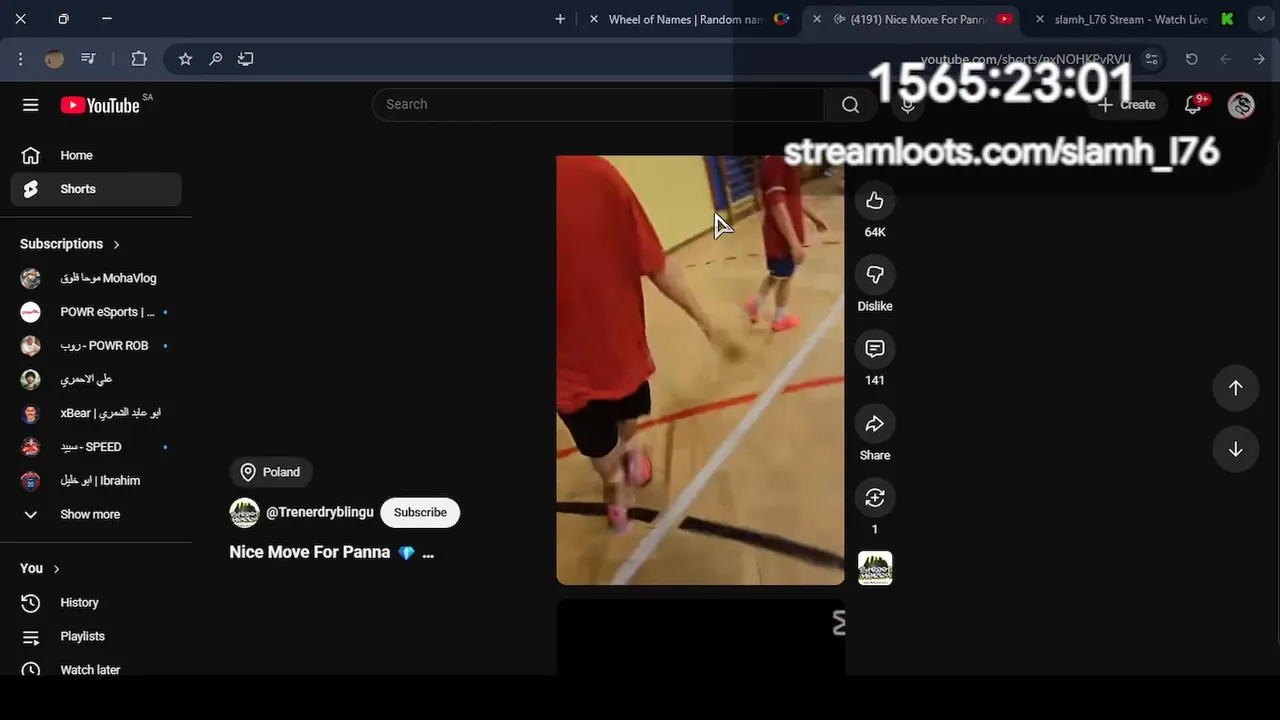
Task: Open the POWR eSports subscription channel
Action: click(x=96, y=312)
